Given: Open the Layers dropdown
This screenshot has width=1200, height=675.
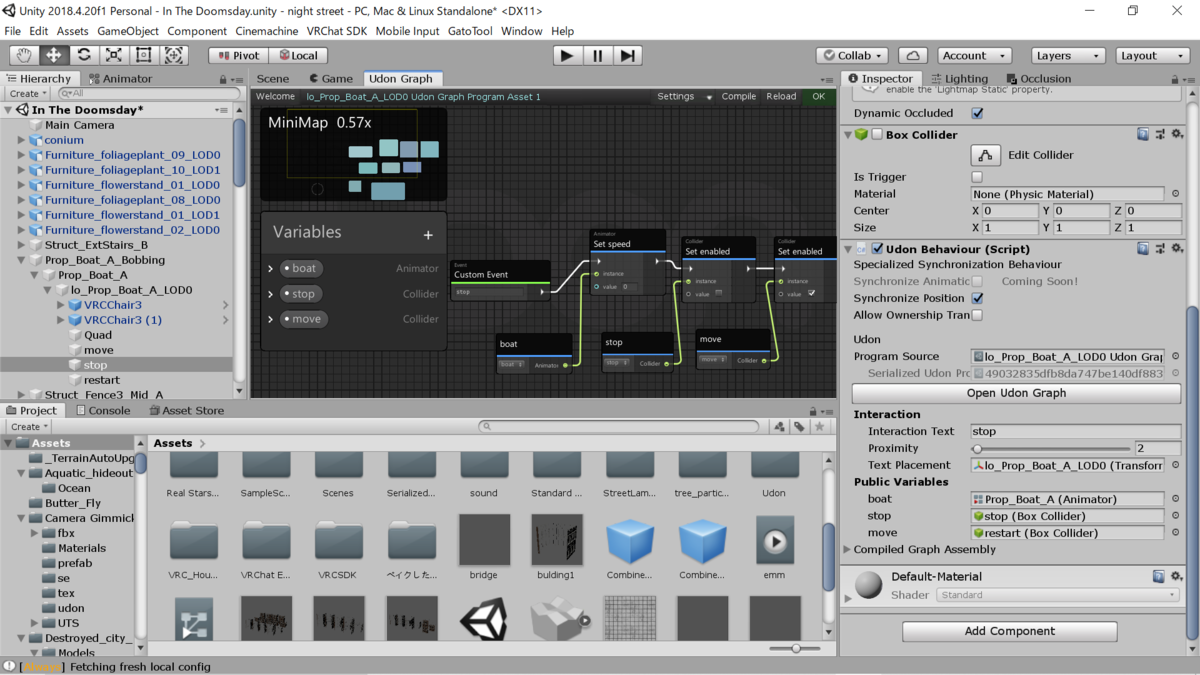Looking at the screenshot, I should click(1068, 56).
